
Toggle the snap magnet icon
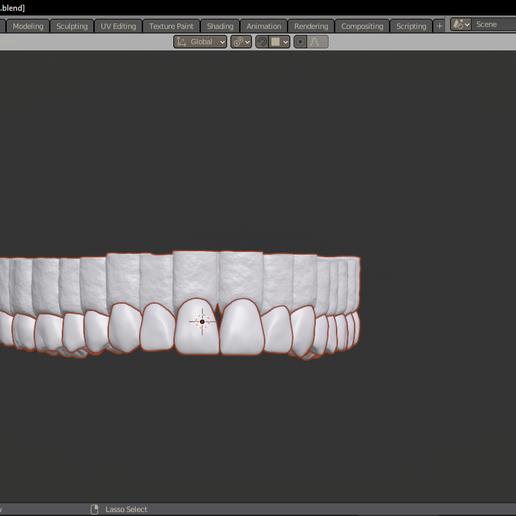[x=262, y=42]
